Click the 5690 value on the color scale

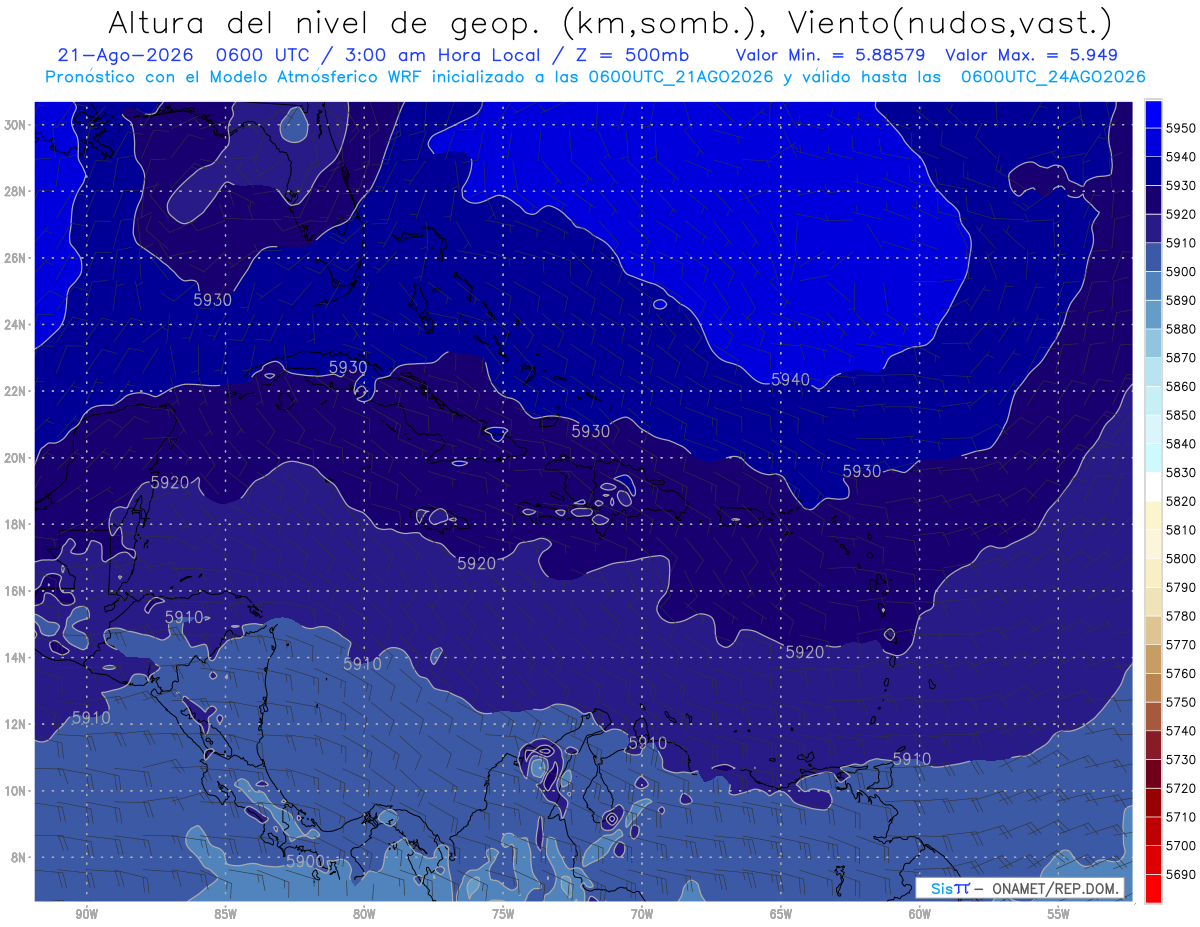(1181, 874)
